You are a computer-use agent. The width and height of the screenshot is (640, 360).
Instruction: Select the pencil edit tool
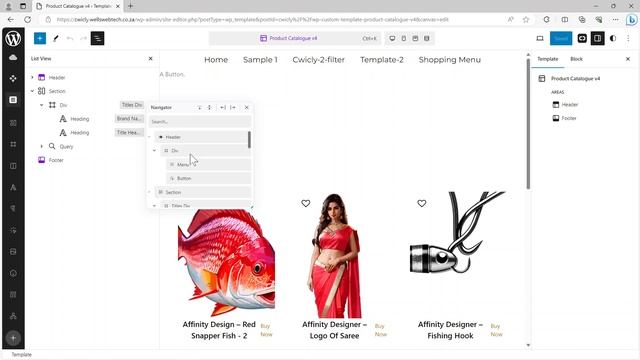pyautogui.click(x=56, y=38)
